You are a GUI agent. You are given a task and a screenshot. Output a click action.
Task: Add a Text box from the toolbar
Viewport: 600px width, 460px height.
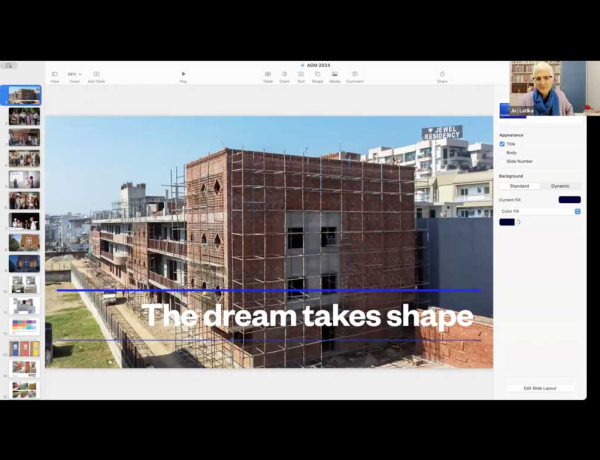click(300, 75)
